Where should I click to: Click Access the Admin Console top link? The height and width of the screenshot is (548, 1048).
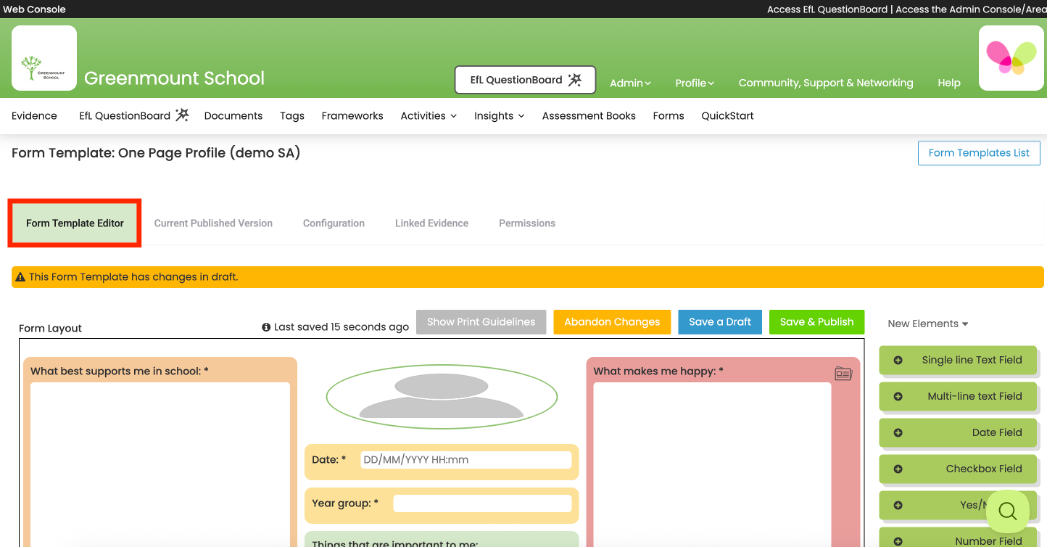[970, 9]
